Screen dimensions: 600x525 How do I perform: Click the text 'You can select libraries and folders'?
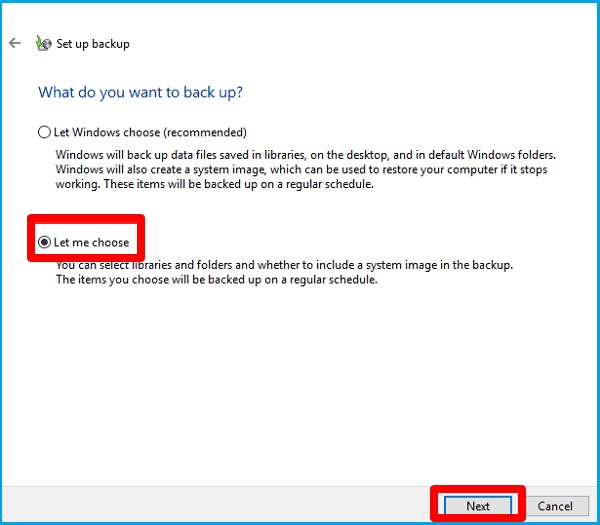(144, 265)
